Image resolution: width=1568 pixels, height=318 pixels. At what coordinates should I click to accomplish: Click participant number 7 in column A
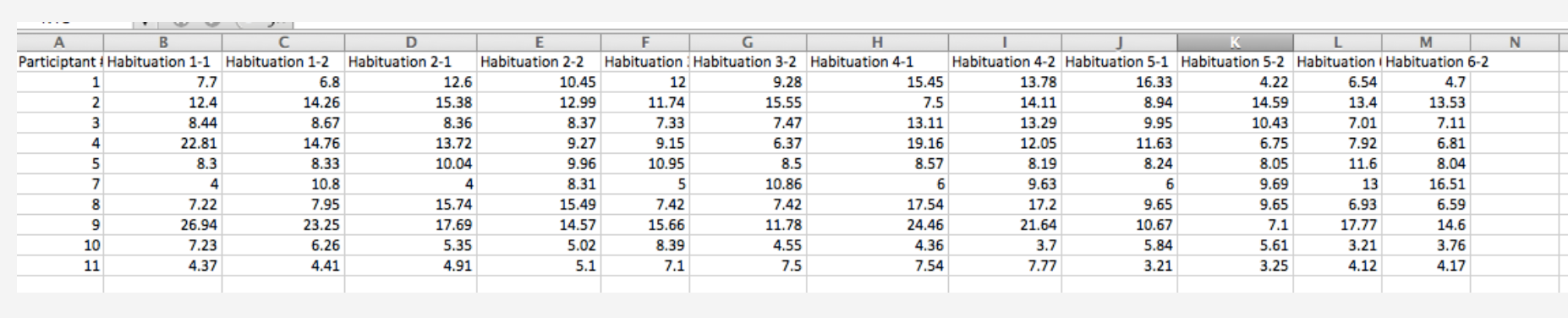60,184
